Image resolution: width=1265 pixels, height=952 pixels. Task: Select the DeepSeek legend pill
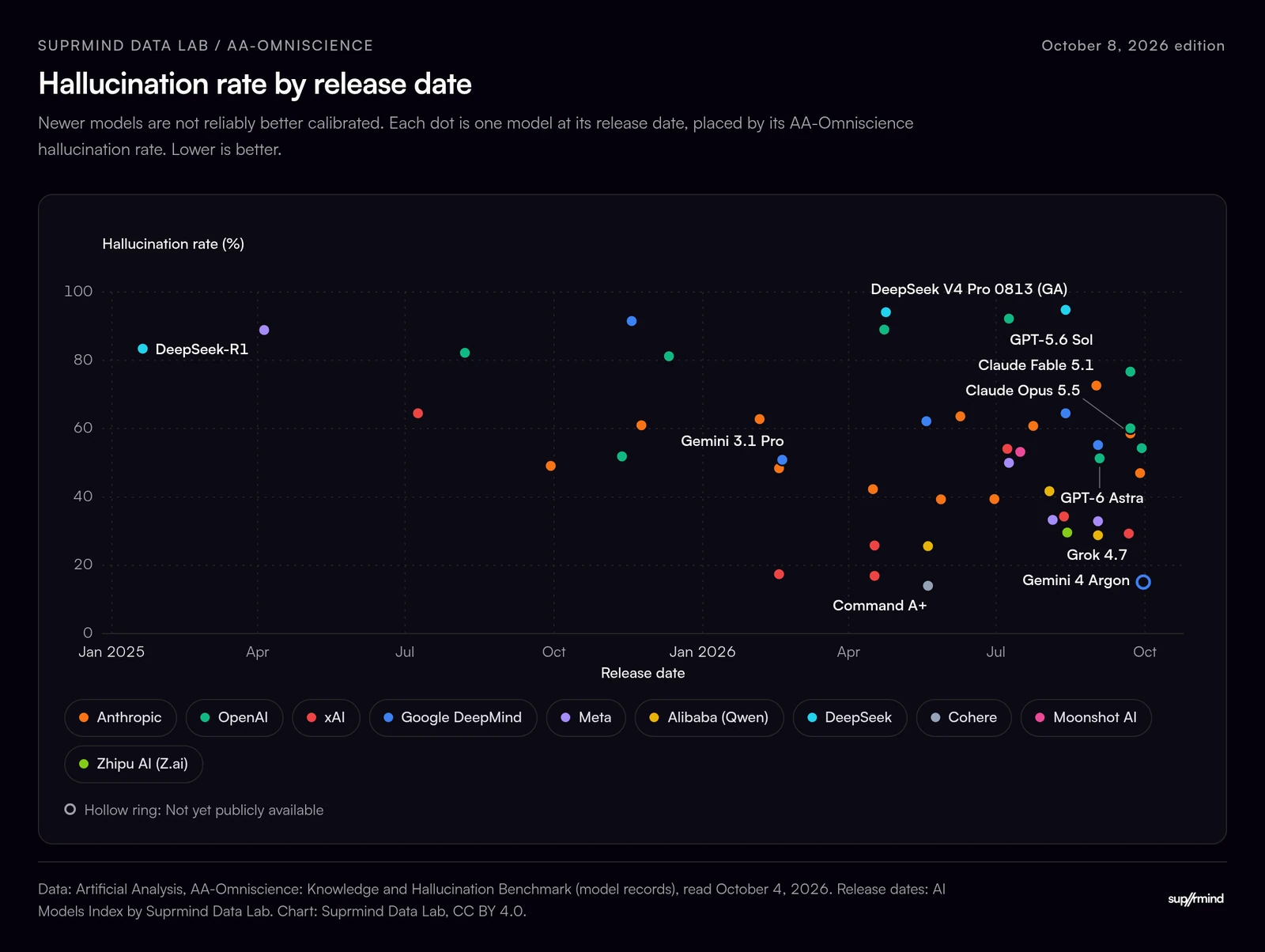point(850,718)
